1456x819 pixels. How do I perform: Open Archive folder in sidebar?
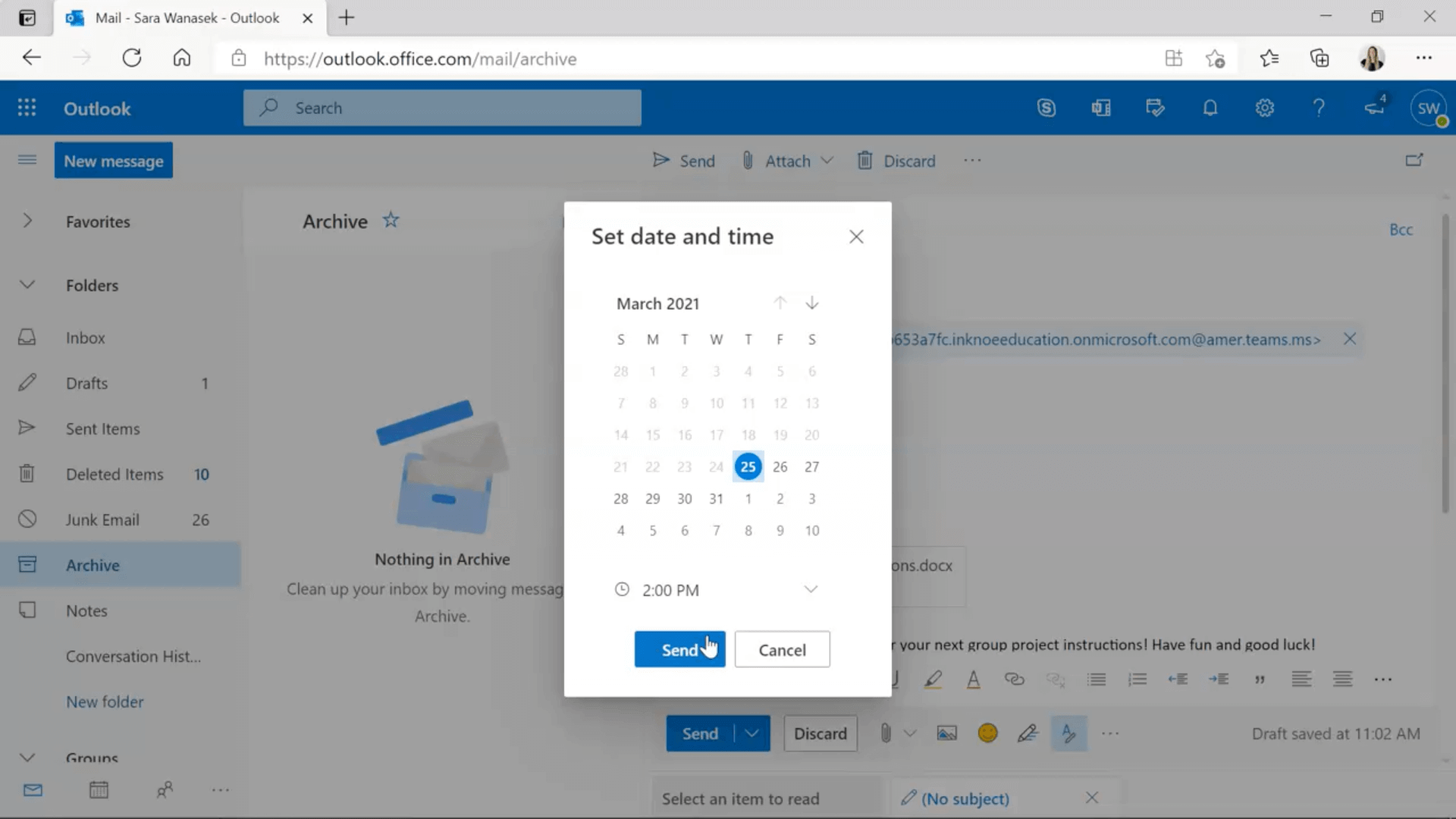[92, 564]
